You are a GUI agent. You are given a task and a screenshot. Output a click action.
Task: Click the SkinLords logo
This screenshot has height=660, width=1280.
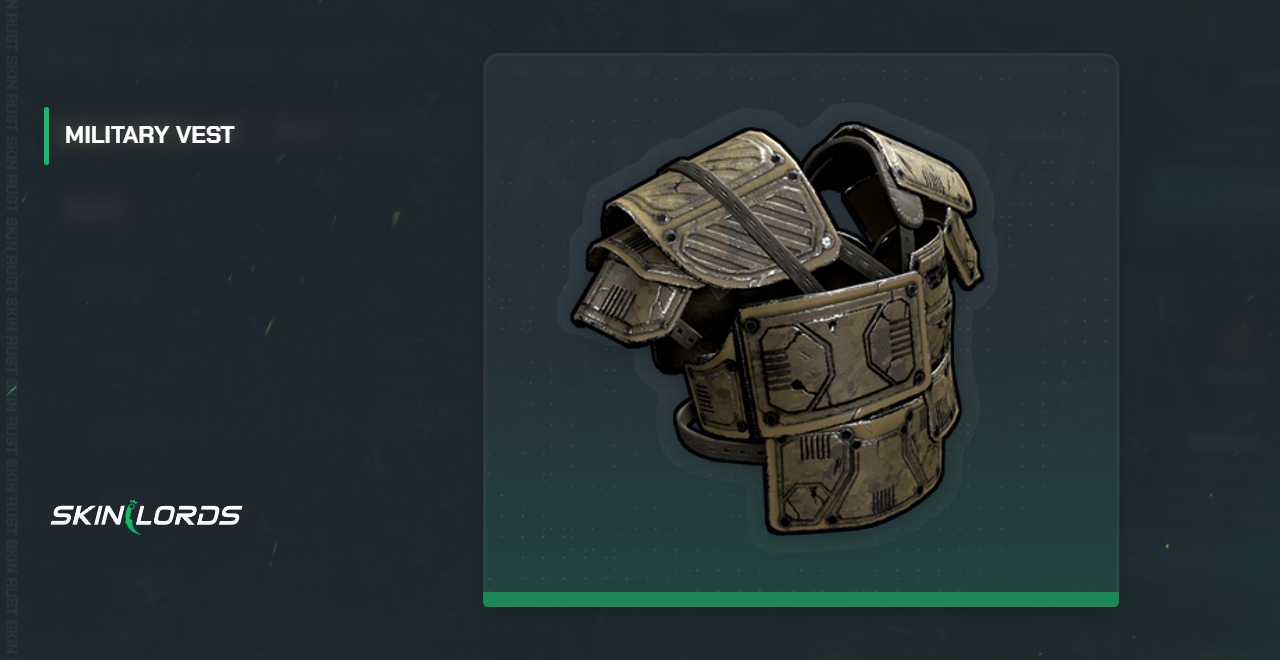146,516
